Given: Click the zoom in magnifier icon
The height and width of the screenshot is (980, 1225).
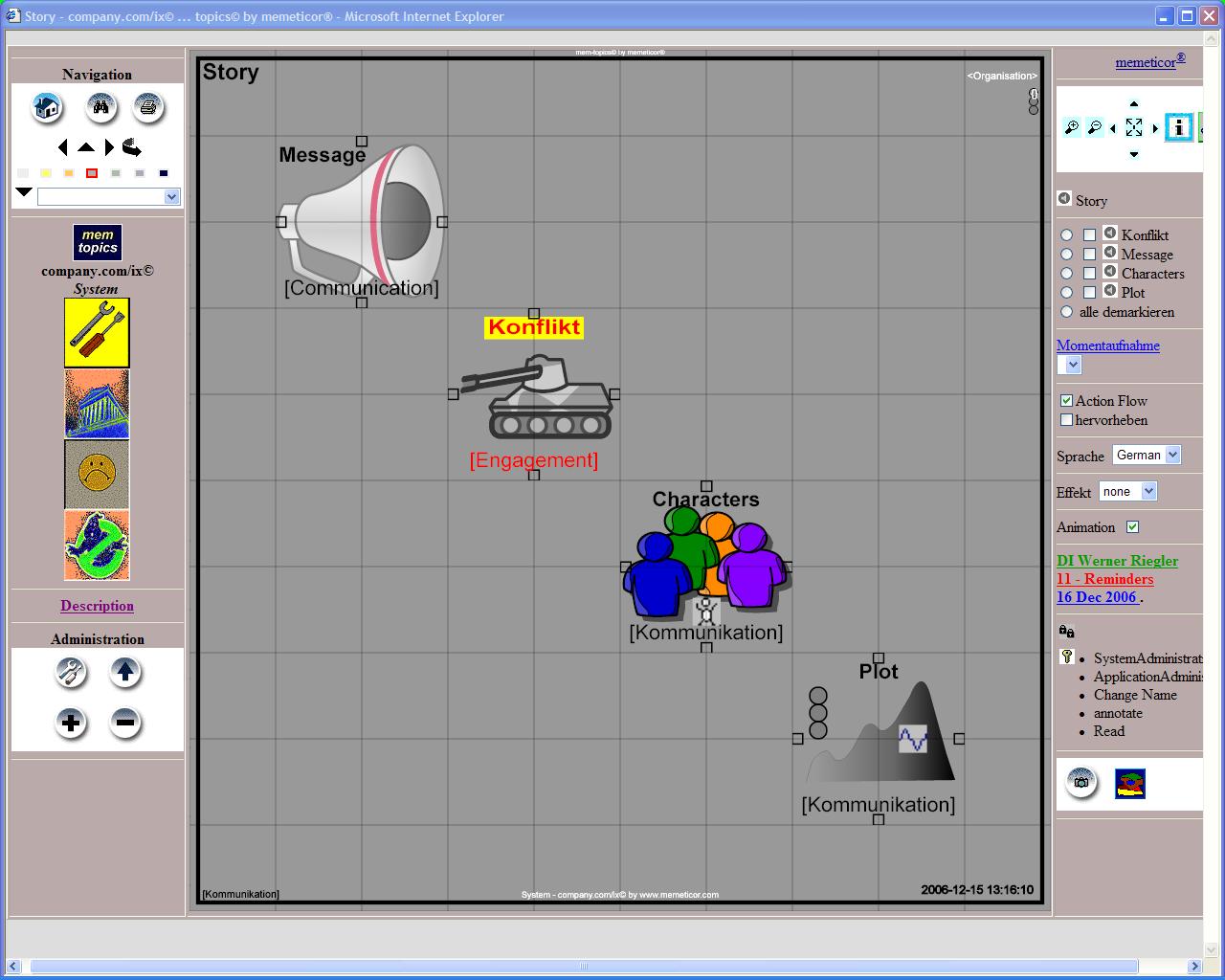Looking at the screenshot, I should tap(1072, 127).
